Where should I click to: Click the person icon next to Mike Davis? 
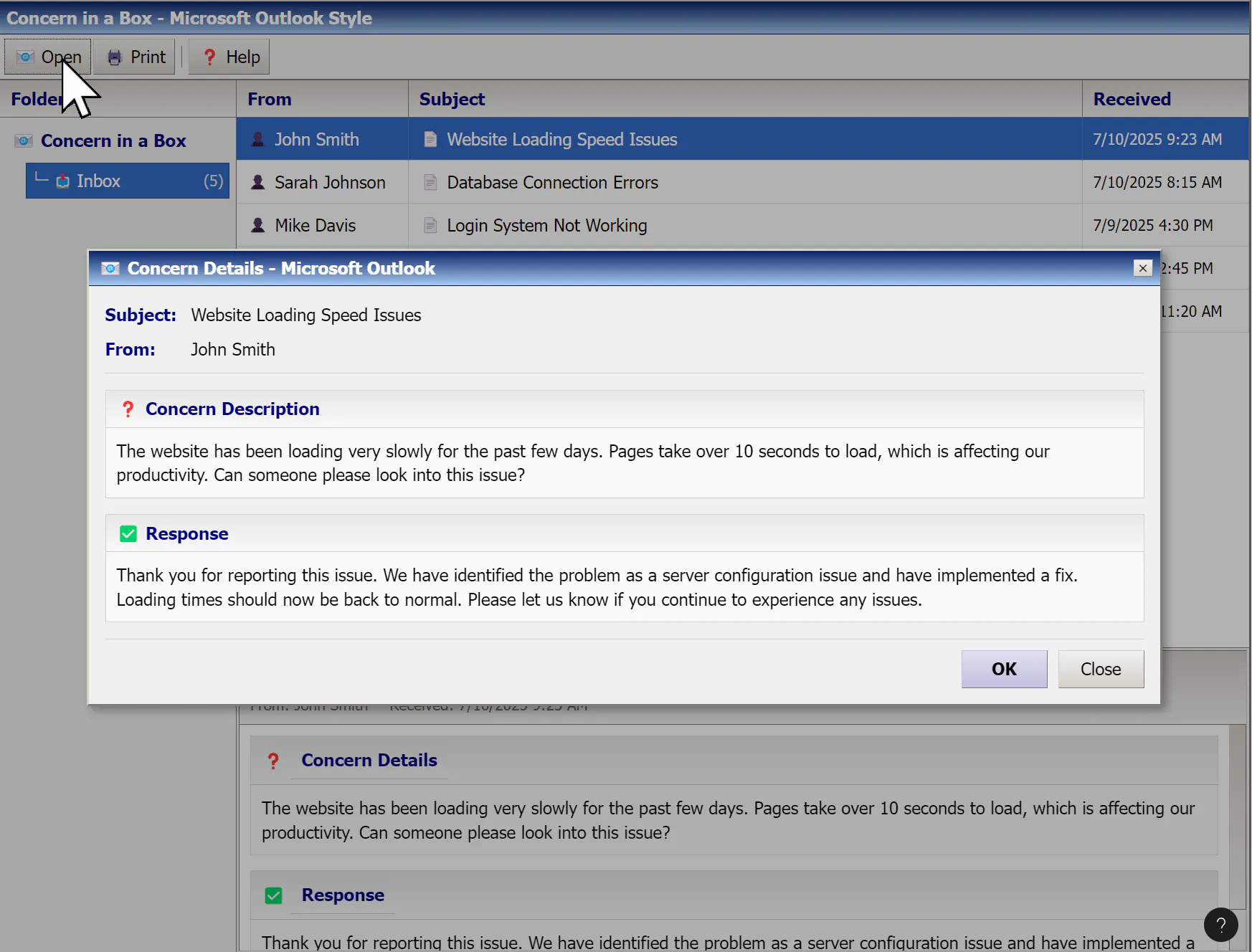point(258,225)
